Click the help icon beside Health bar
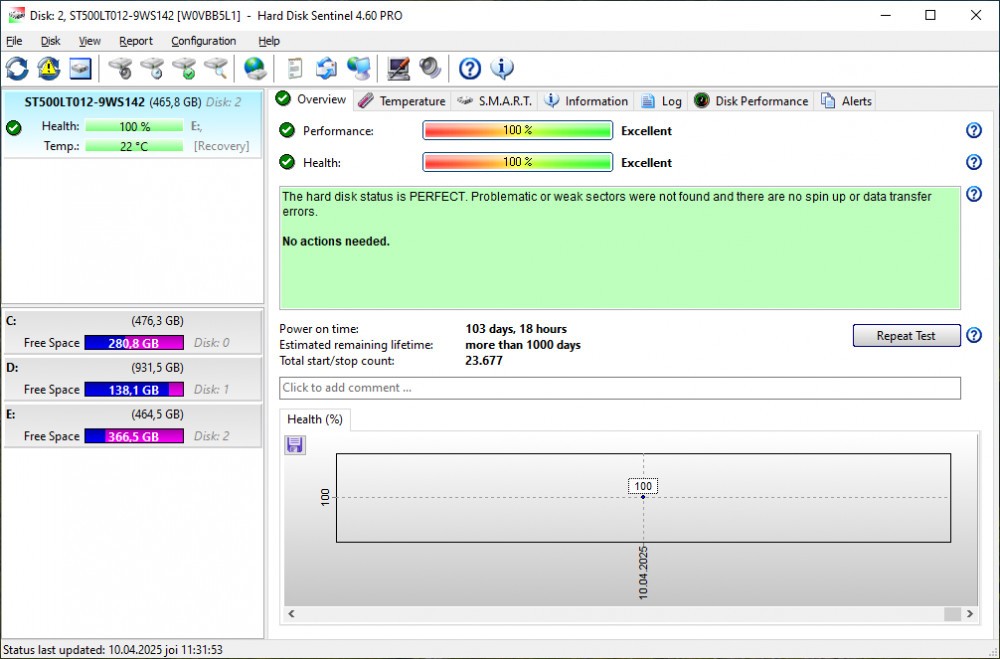This screenshot has width=1000, height=659. pos(973,162)
